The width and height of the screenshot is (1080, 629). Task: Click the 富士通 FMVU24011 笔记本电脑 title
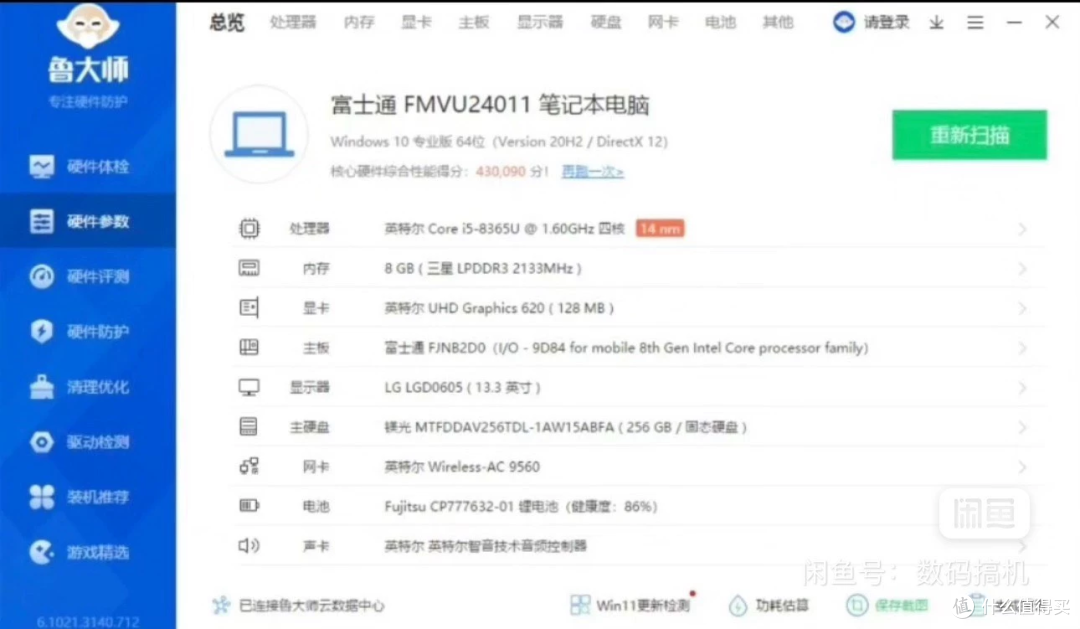pos(490,105)
